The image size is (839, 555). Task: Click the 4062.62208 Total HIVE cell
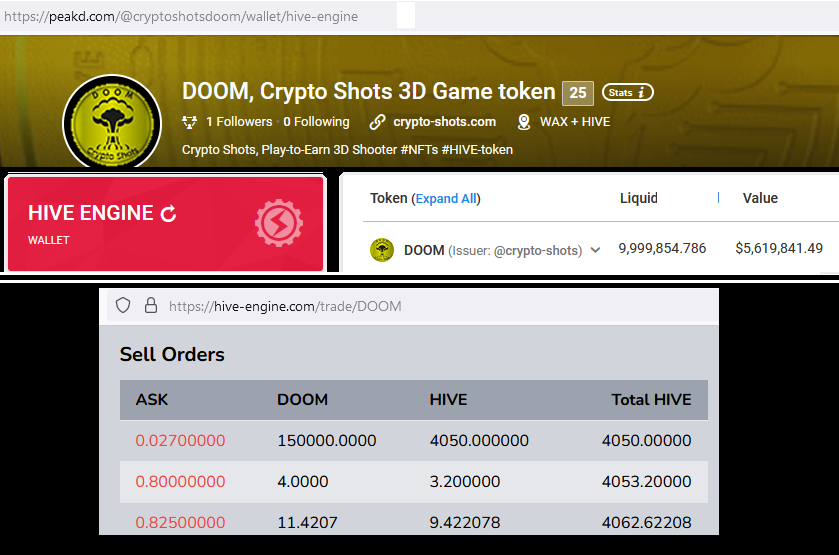646,522
